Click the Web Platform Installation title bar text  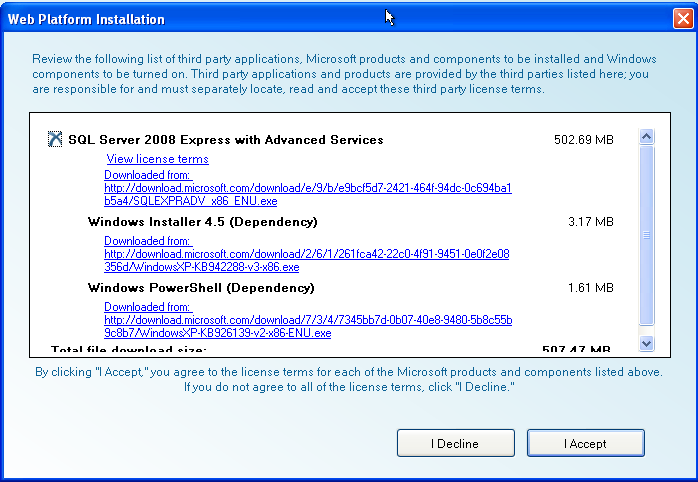(x=86, y=19)
